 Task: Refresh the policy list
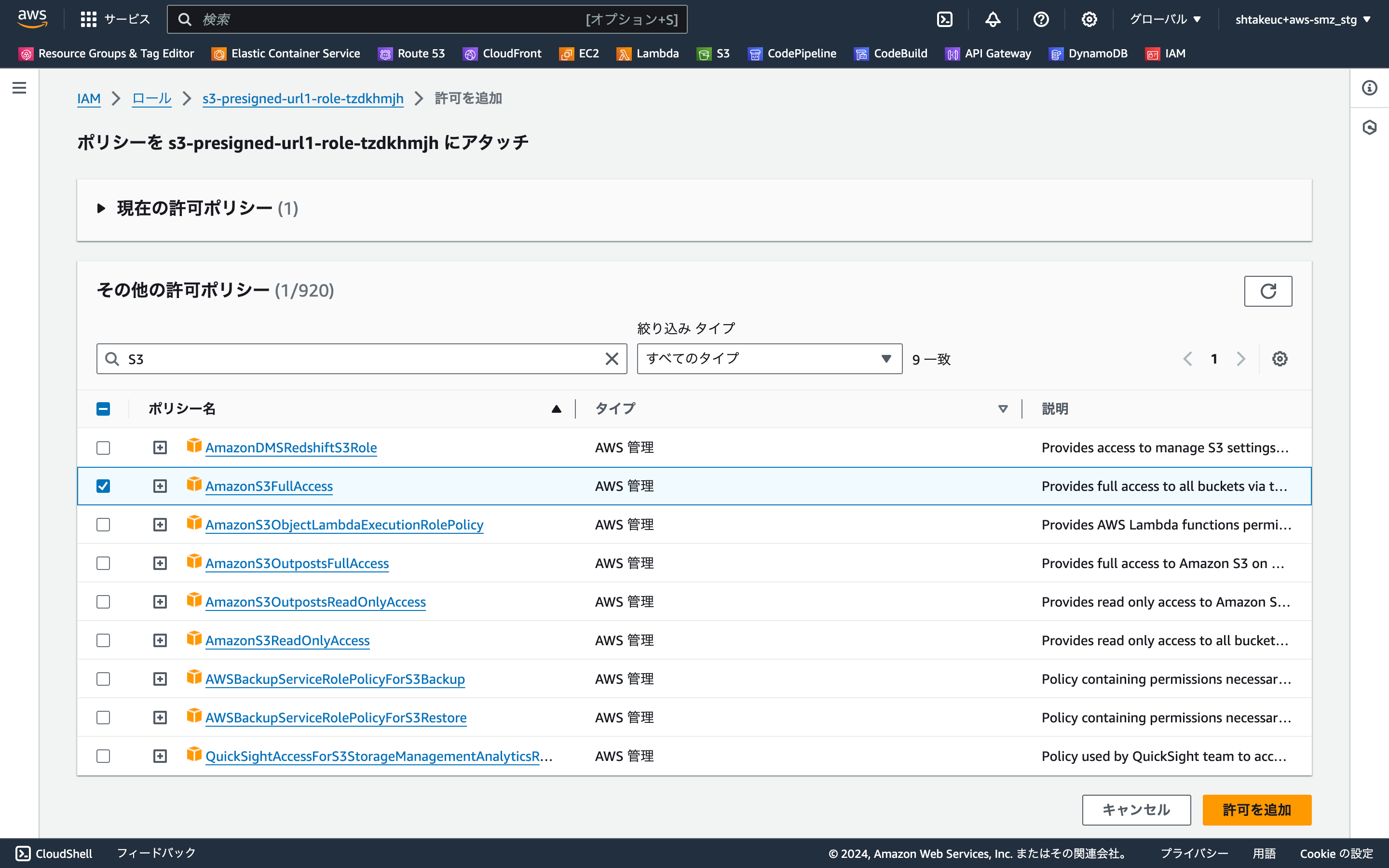coord(1268,291)
